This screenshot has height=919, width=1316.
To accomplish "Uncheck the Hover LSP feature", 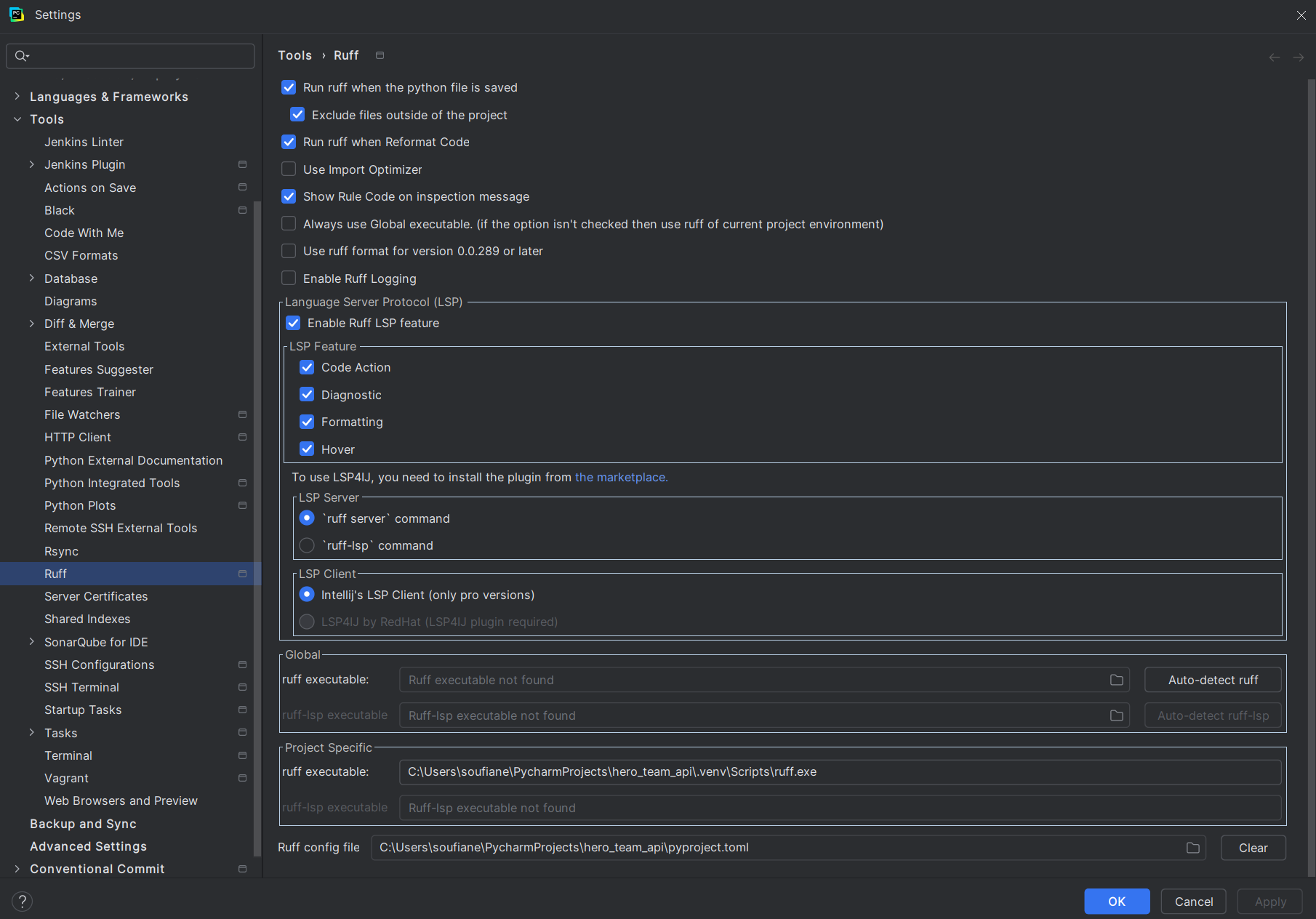I will (307, 449).
